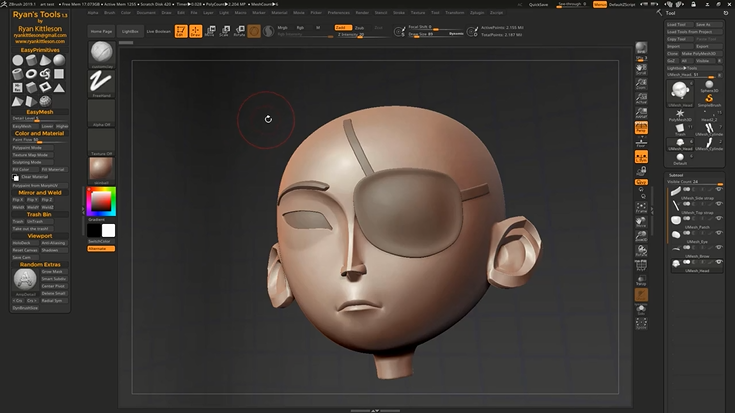Hide the UMesh_Patch subtool eye
735x413 pixels.
coord(719,218)
